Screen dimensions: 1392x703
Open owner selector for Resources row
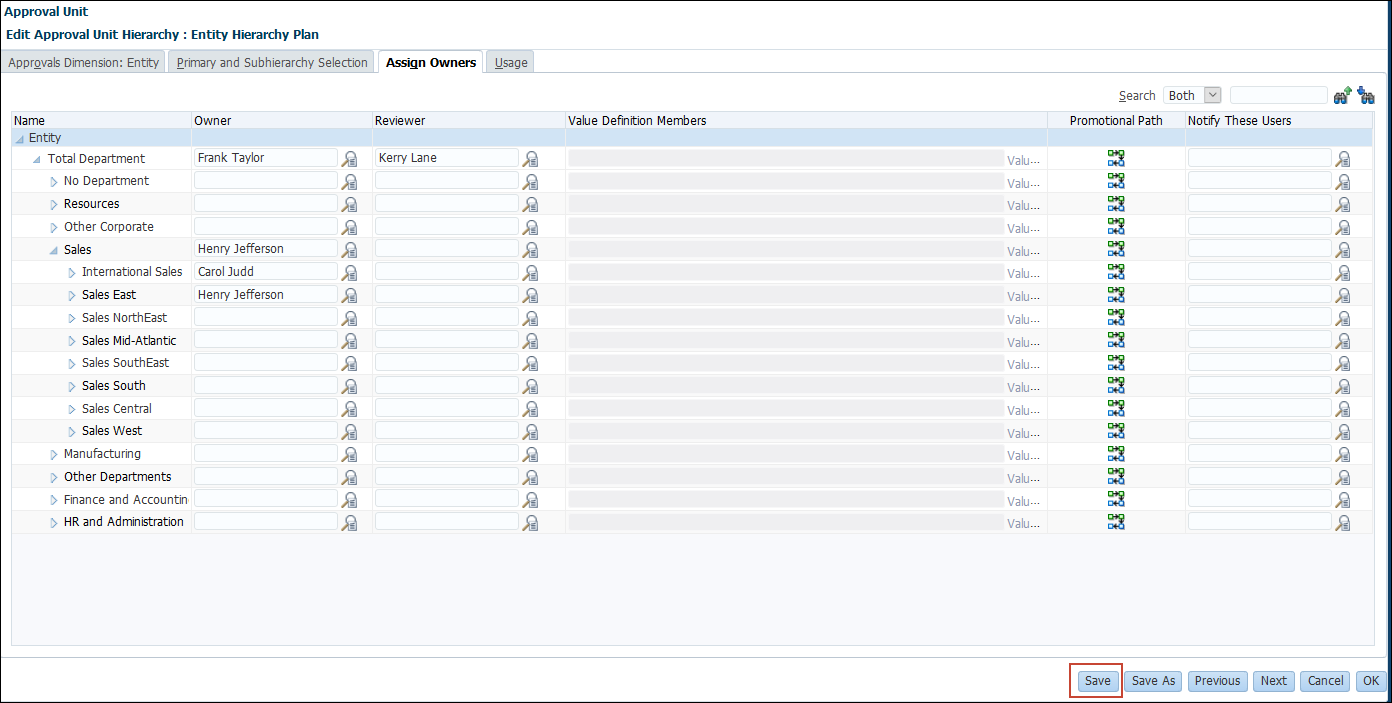pos(350,205)
